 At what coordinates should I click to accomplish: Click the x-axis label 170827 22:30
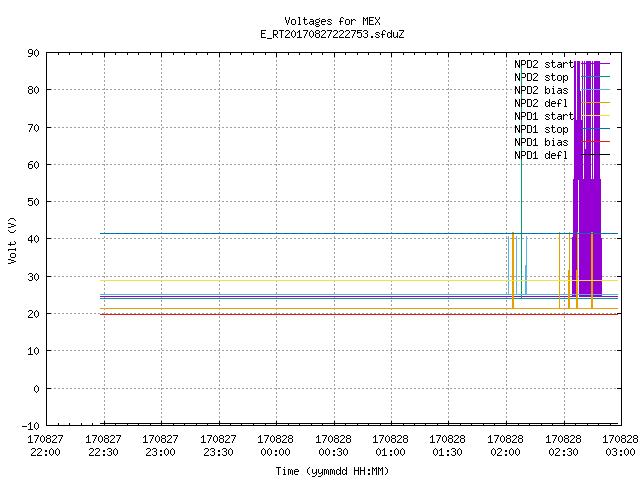click(x=103, y=446)
